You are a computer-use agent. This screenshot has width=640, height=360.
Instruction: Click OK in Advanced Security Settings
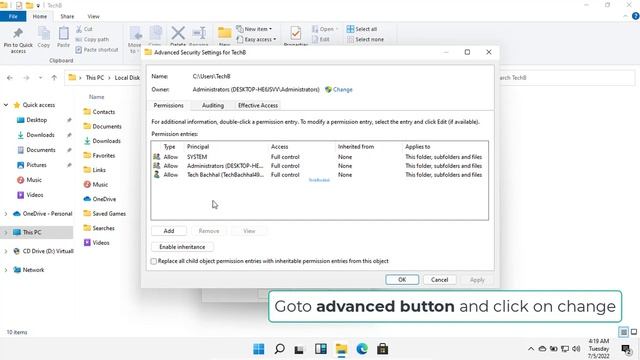coord(402,280)
